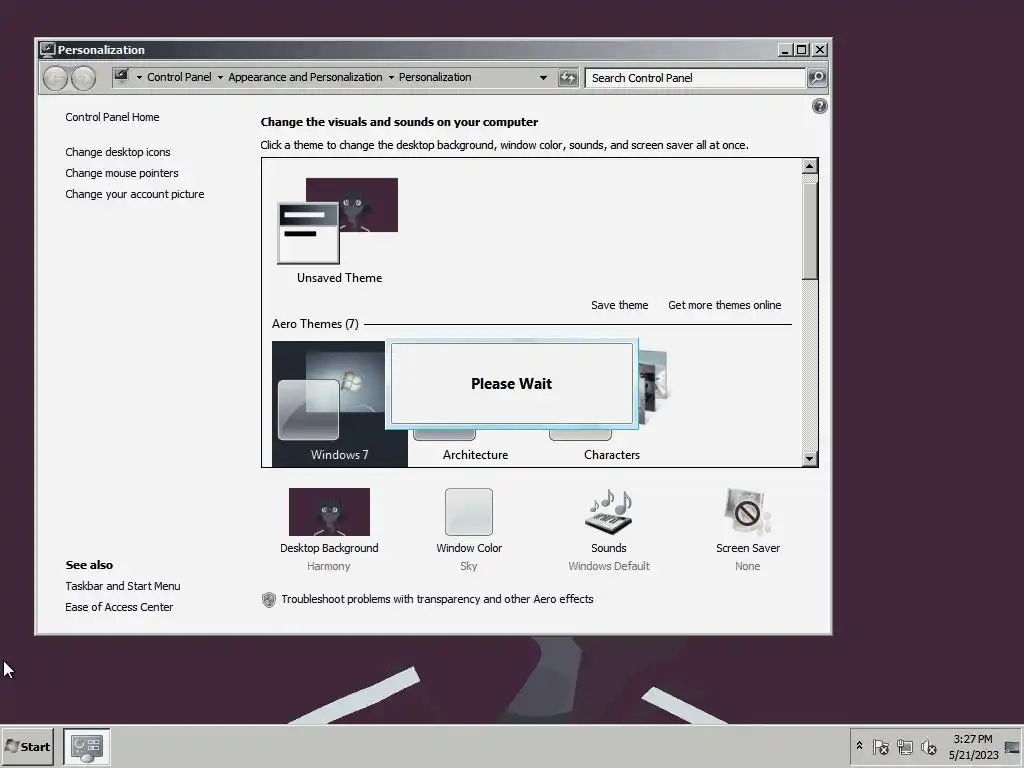Click the network tray icon
Viewport: 1024px width, 768px height.
click(x=904, y=746)
